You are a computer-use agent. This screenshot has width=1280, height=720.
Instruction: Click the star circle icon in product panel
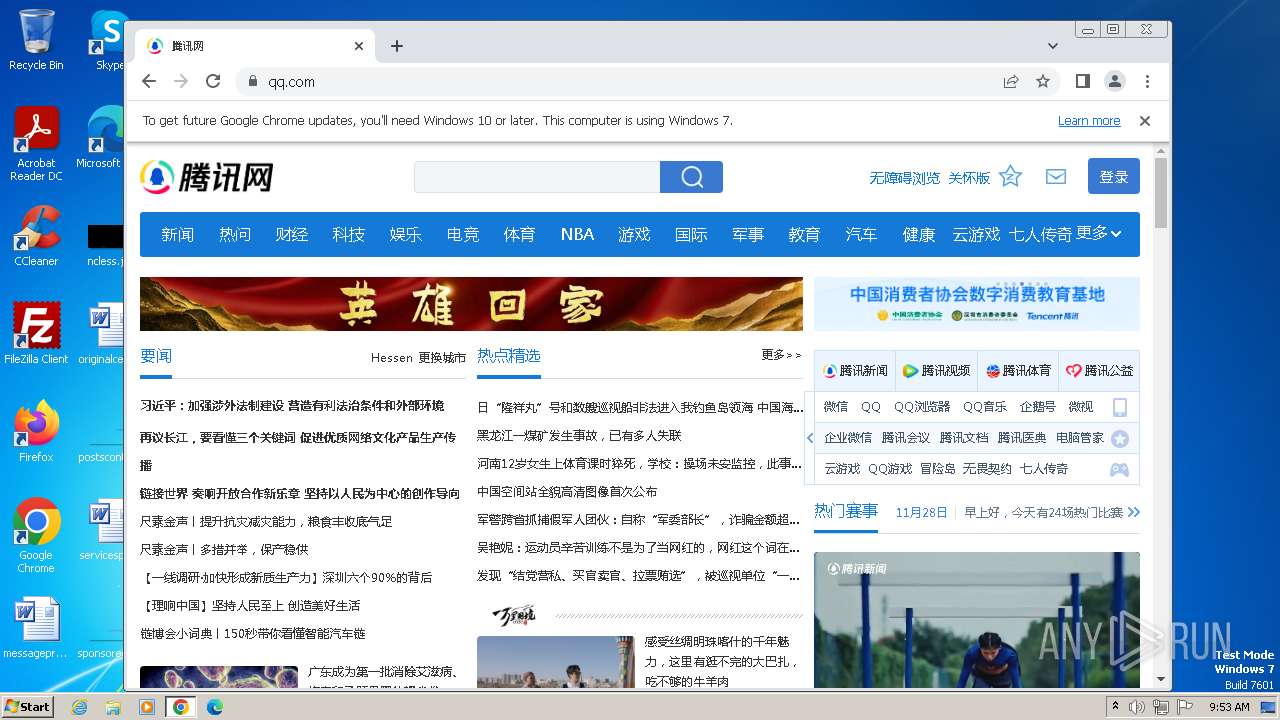[1120, 439]
